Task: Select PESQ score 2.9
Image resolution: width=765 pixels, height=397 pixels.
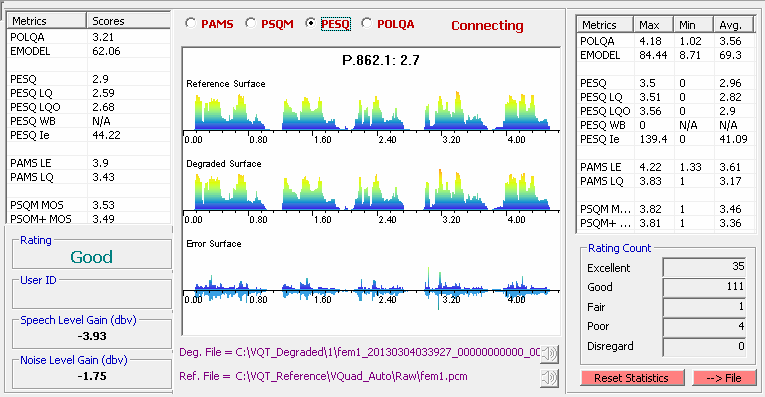Action: 101,79
